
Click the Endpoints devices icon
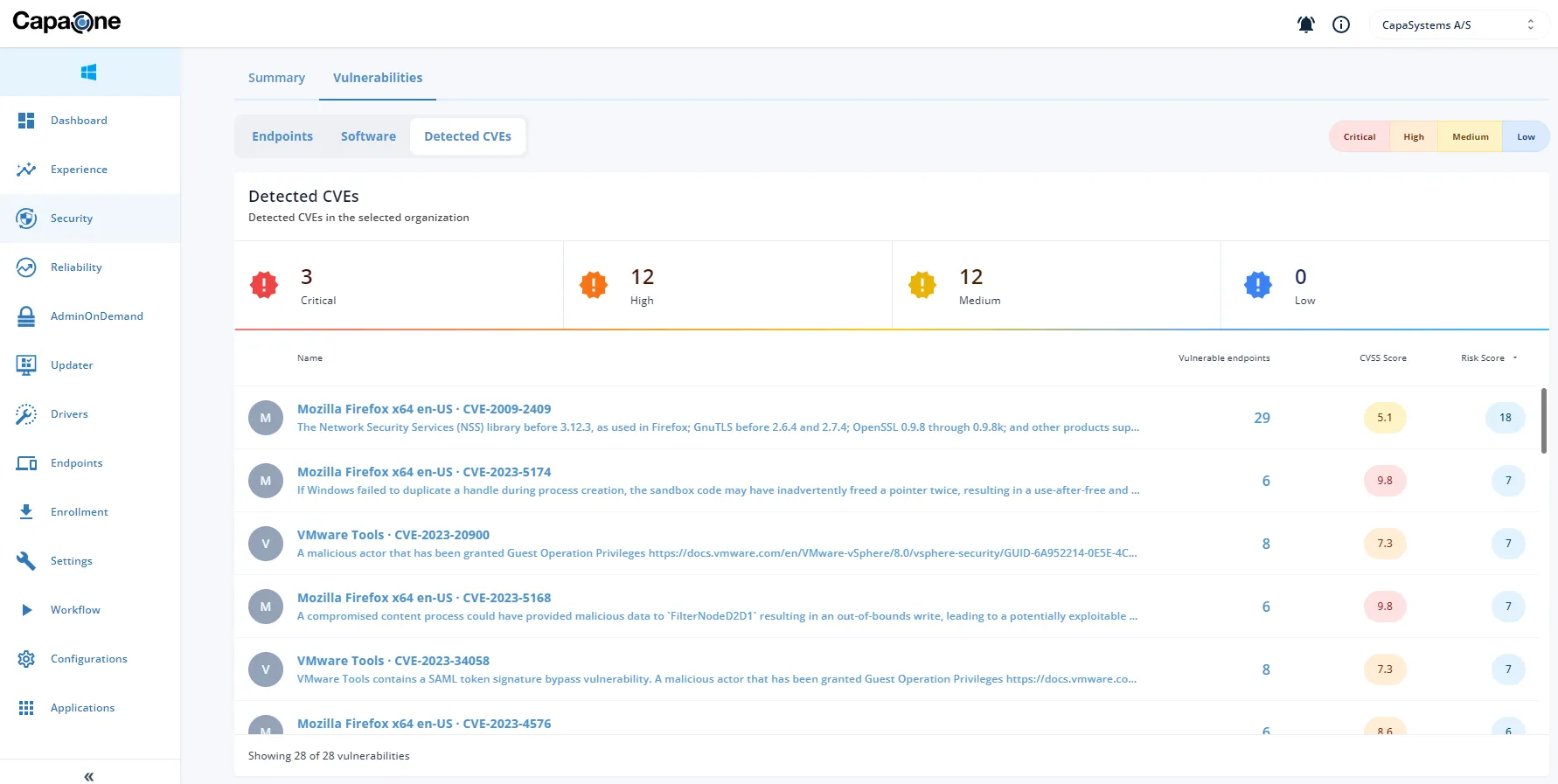point(26,463)
